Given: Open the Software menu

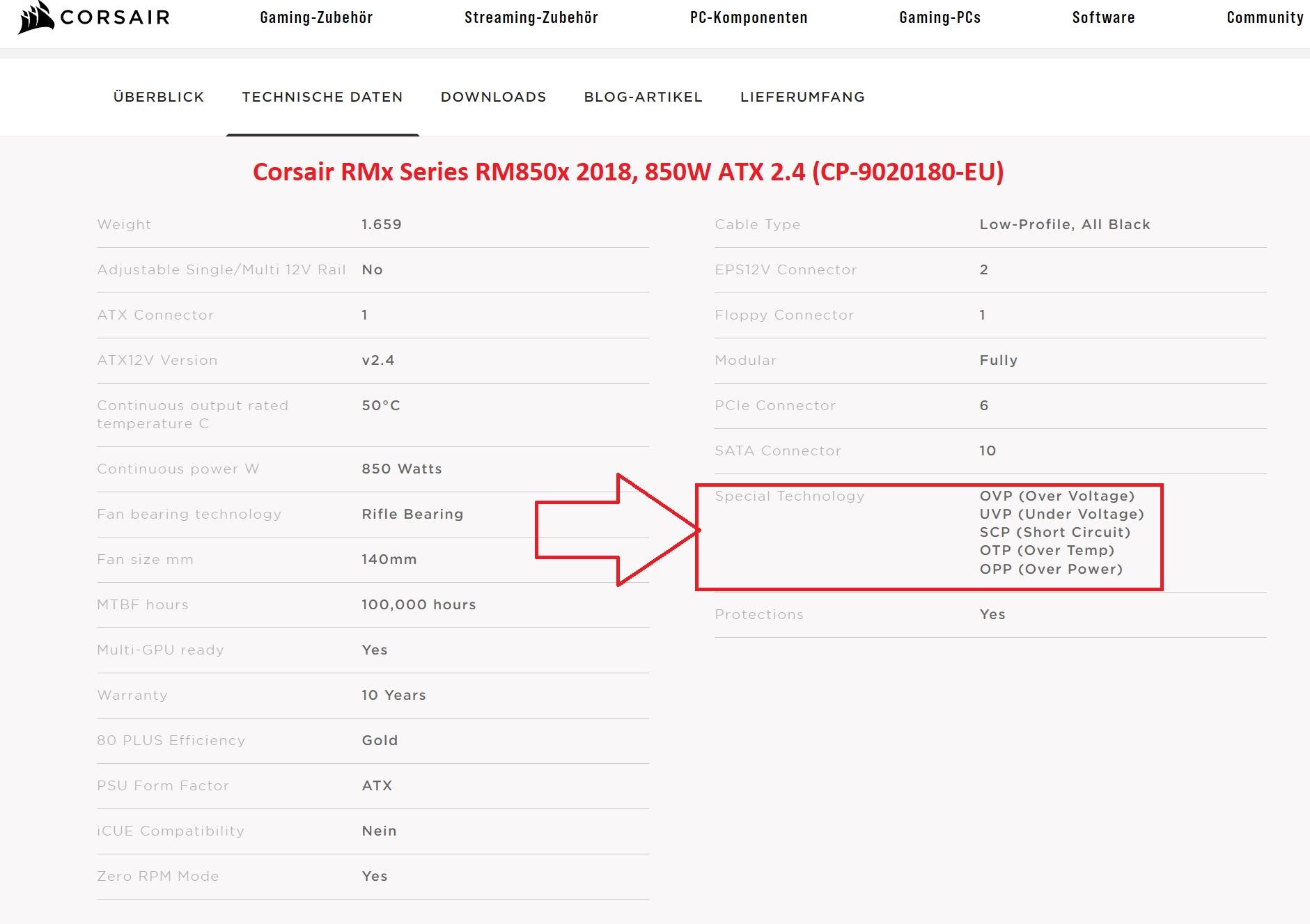Looking at the screenshot, I should (1103, 17).
